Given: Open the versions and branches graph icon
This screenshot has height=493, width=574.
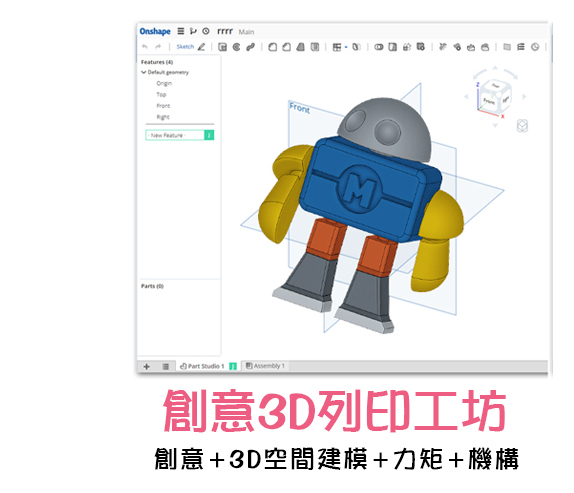Looking at the screenshot, I should coord(193,31).
